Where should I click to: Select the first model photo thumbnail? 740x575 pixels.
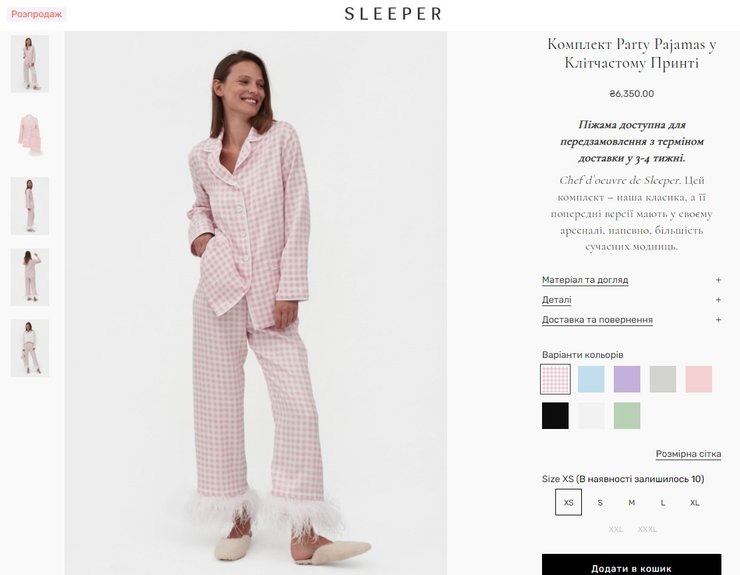pyautogui.click(x=30, y=64)
